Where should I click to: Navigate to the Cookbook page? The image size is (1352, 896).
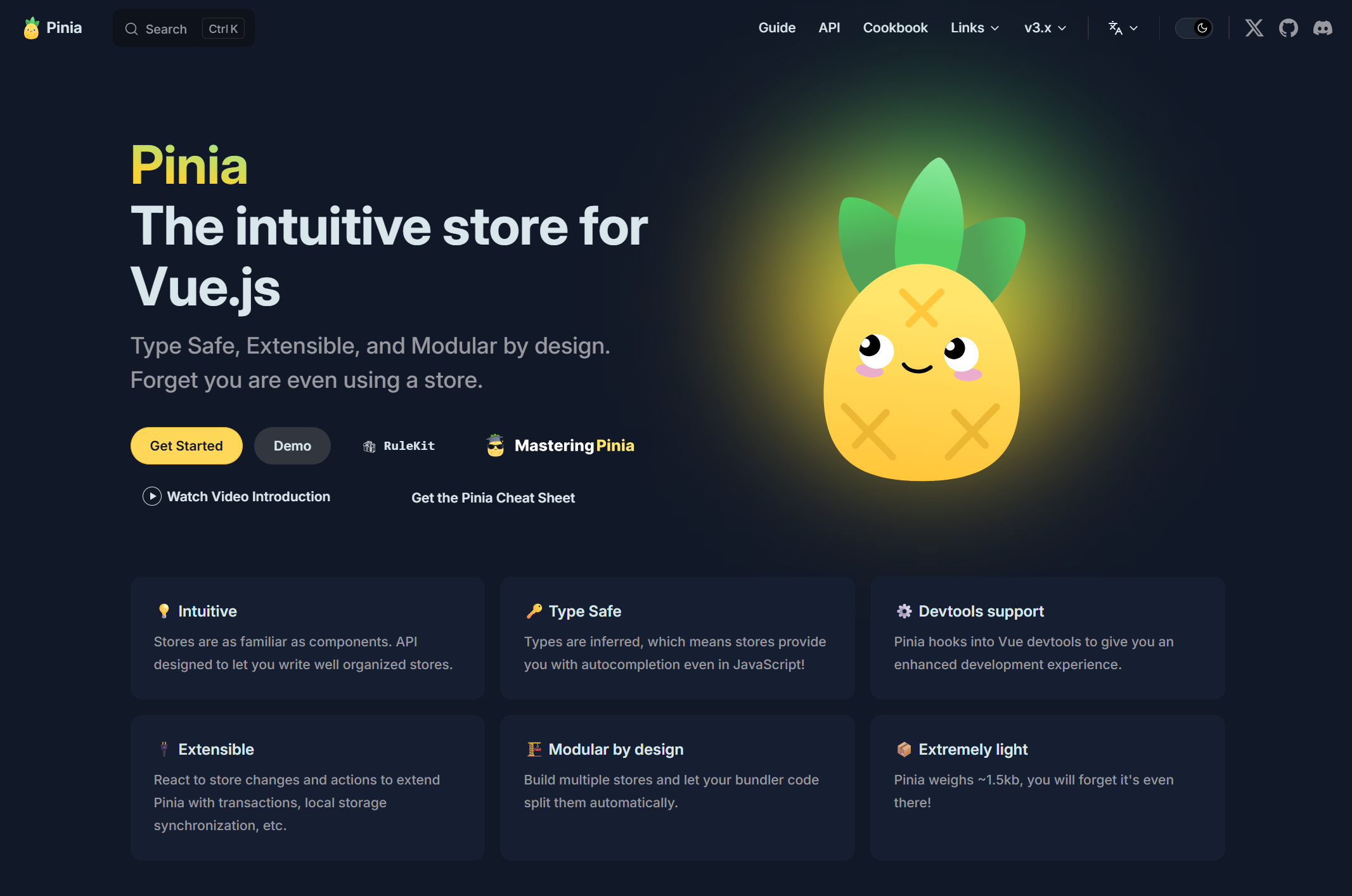point(894,28)
